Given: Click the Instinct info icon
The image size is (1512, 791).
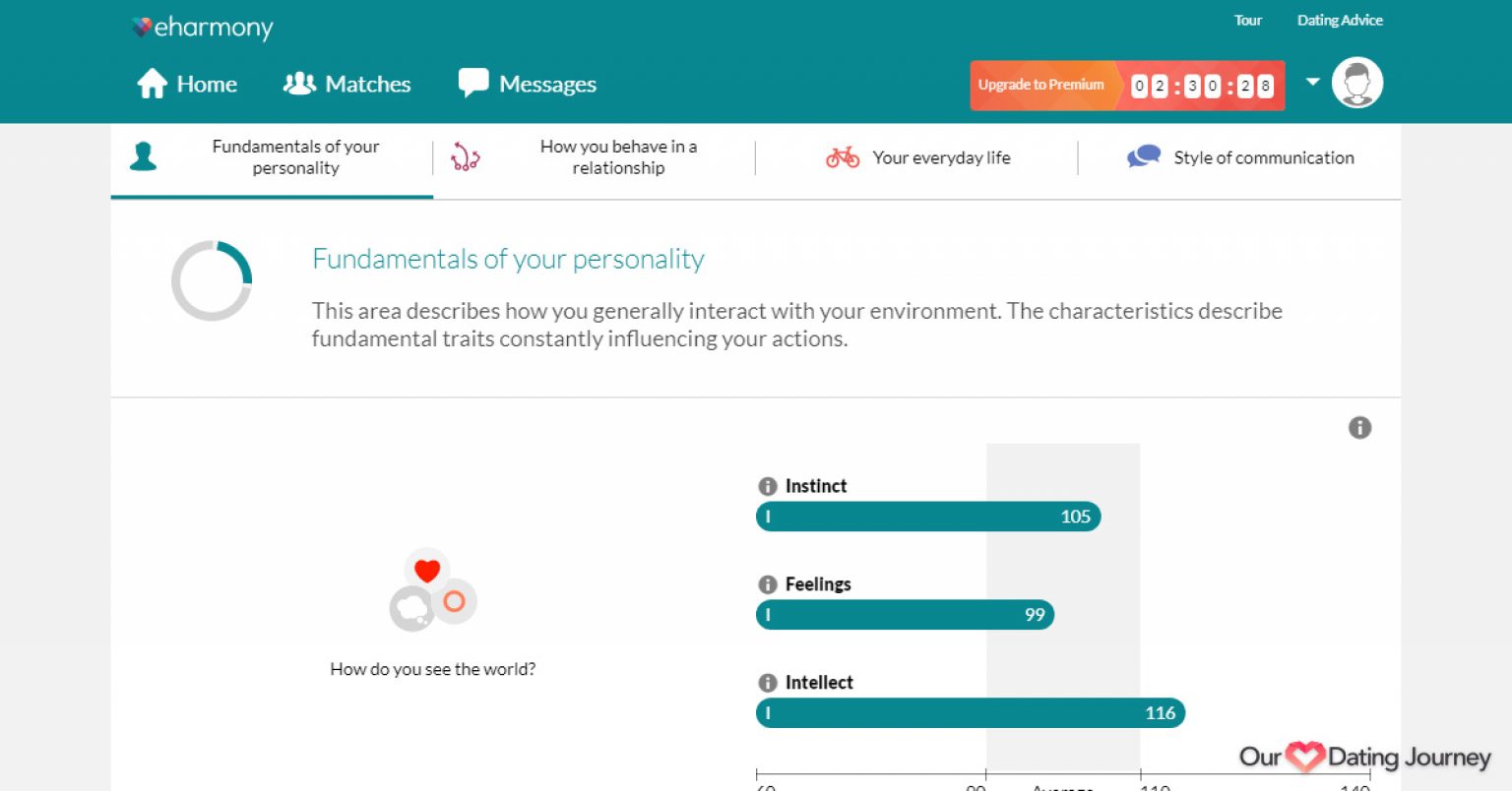Looking at the screenshot, I should [x=767, y=485].
